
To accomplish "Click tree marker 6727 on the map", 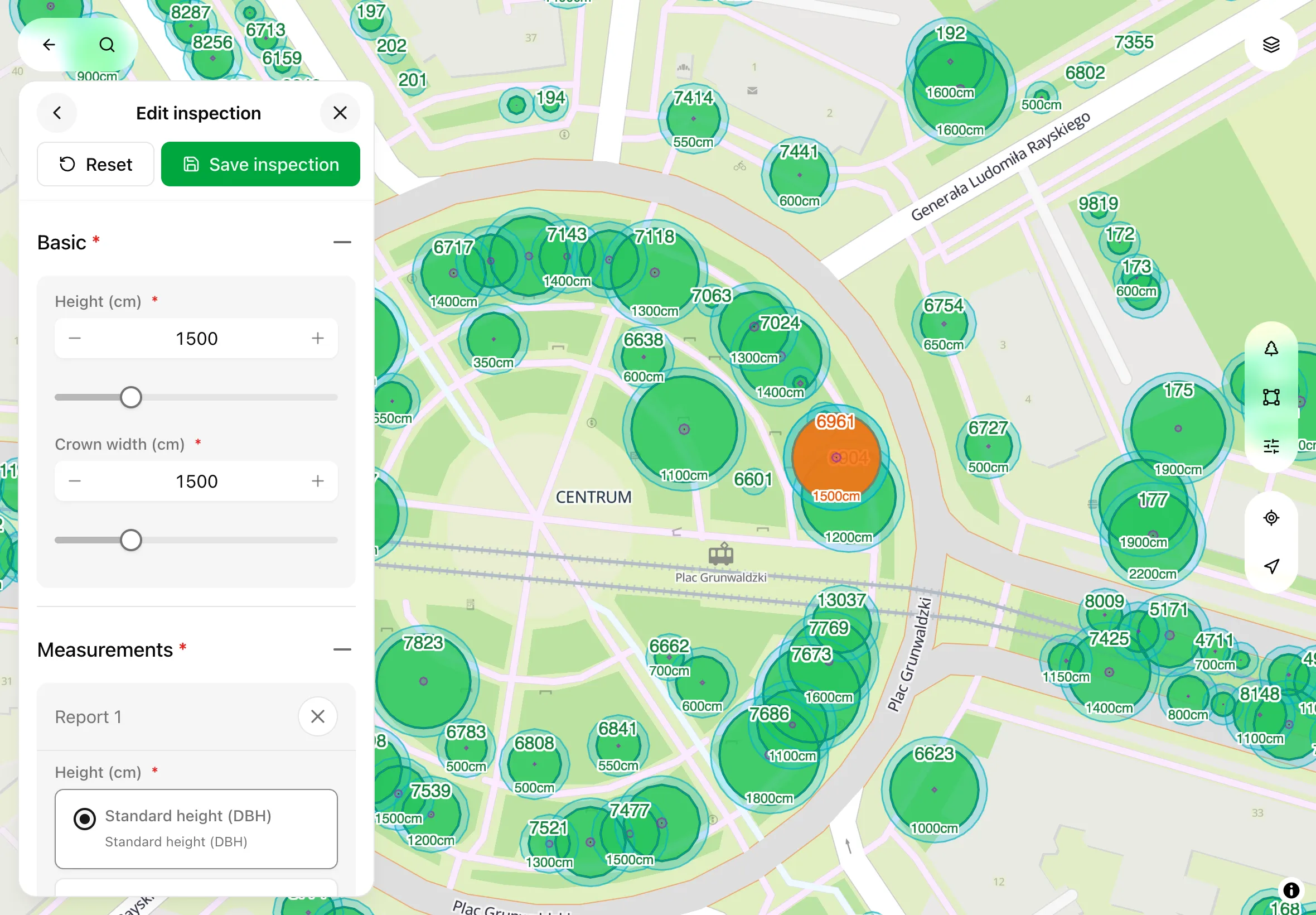I will click(988, 446).
